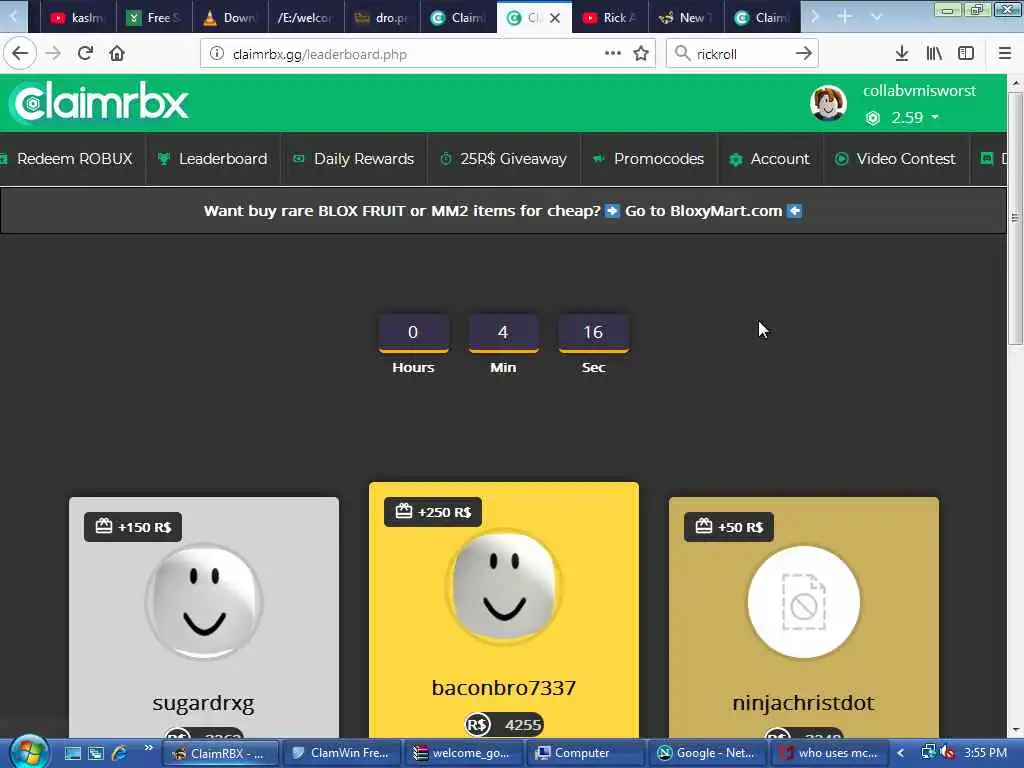The width and height of the screenshot is (1024, 768).
Task: Click the +50 R$ reward badge
Action: pyautogui.click(x=729, y=527)
